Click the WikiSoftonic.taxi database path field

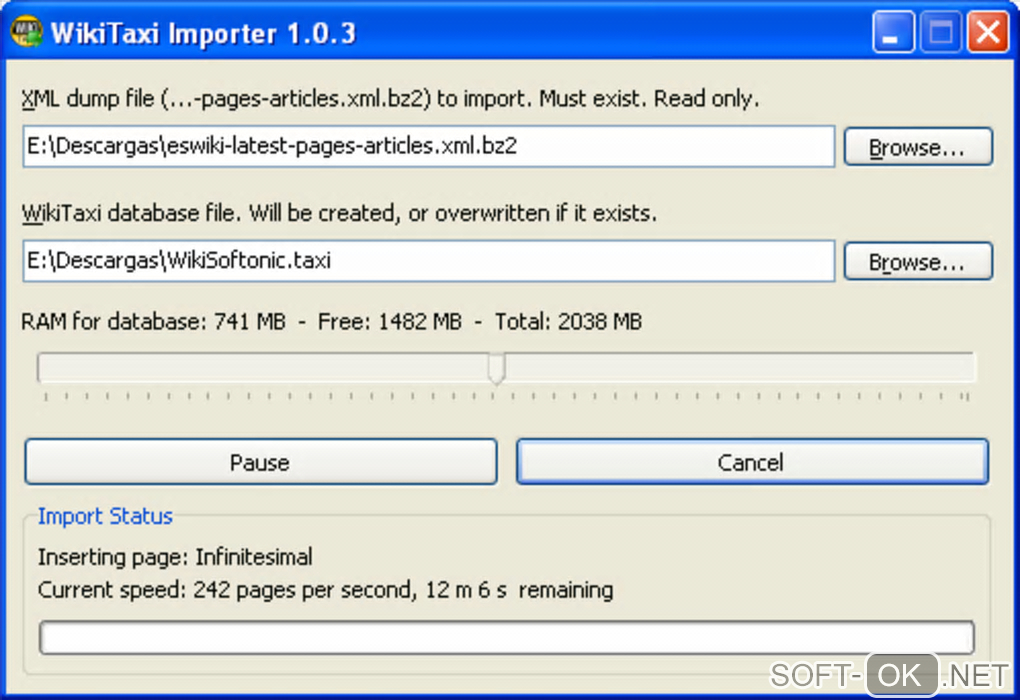click(x=429, y=261)
